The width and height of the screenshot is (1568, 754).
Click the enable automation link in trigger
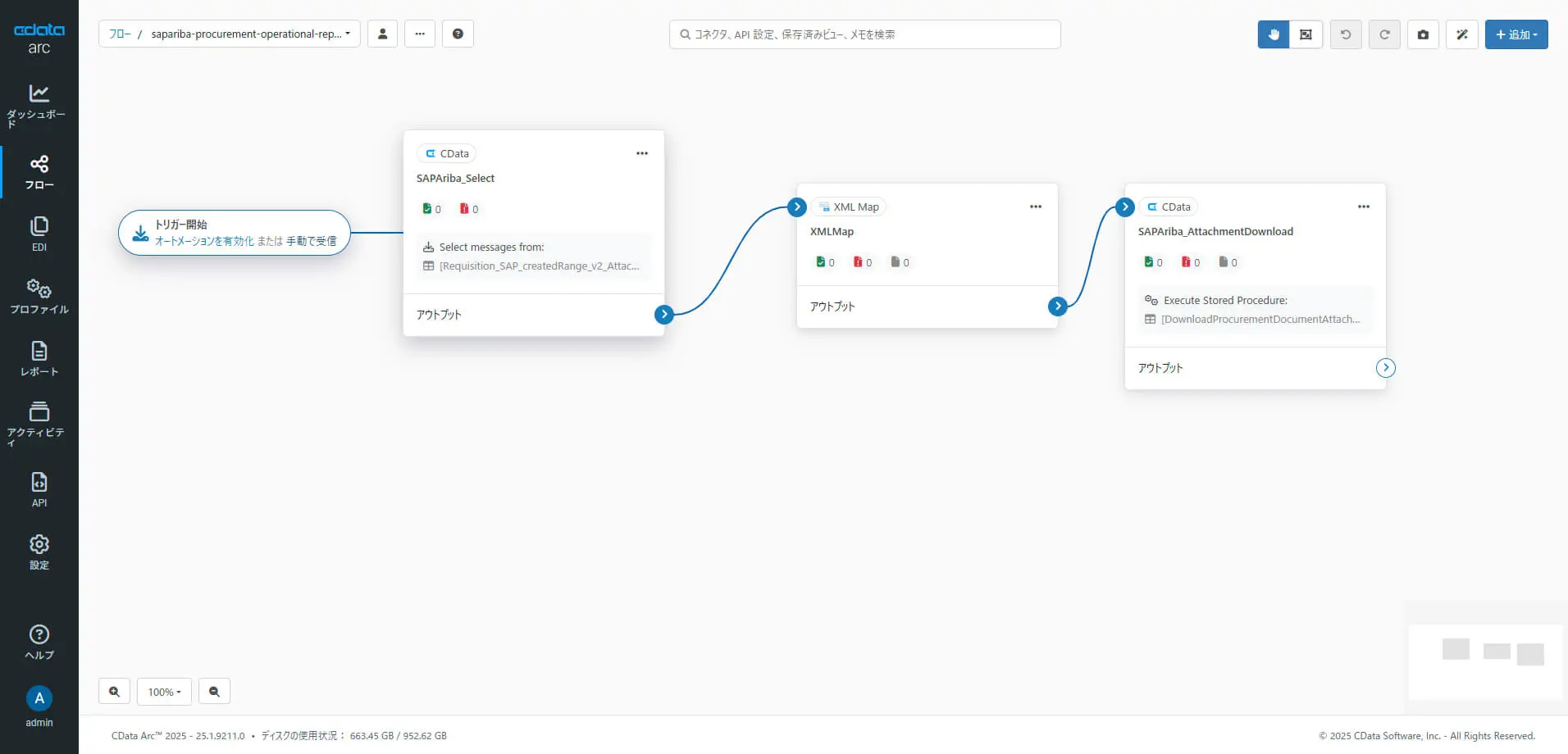click(204, 241)
